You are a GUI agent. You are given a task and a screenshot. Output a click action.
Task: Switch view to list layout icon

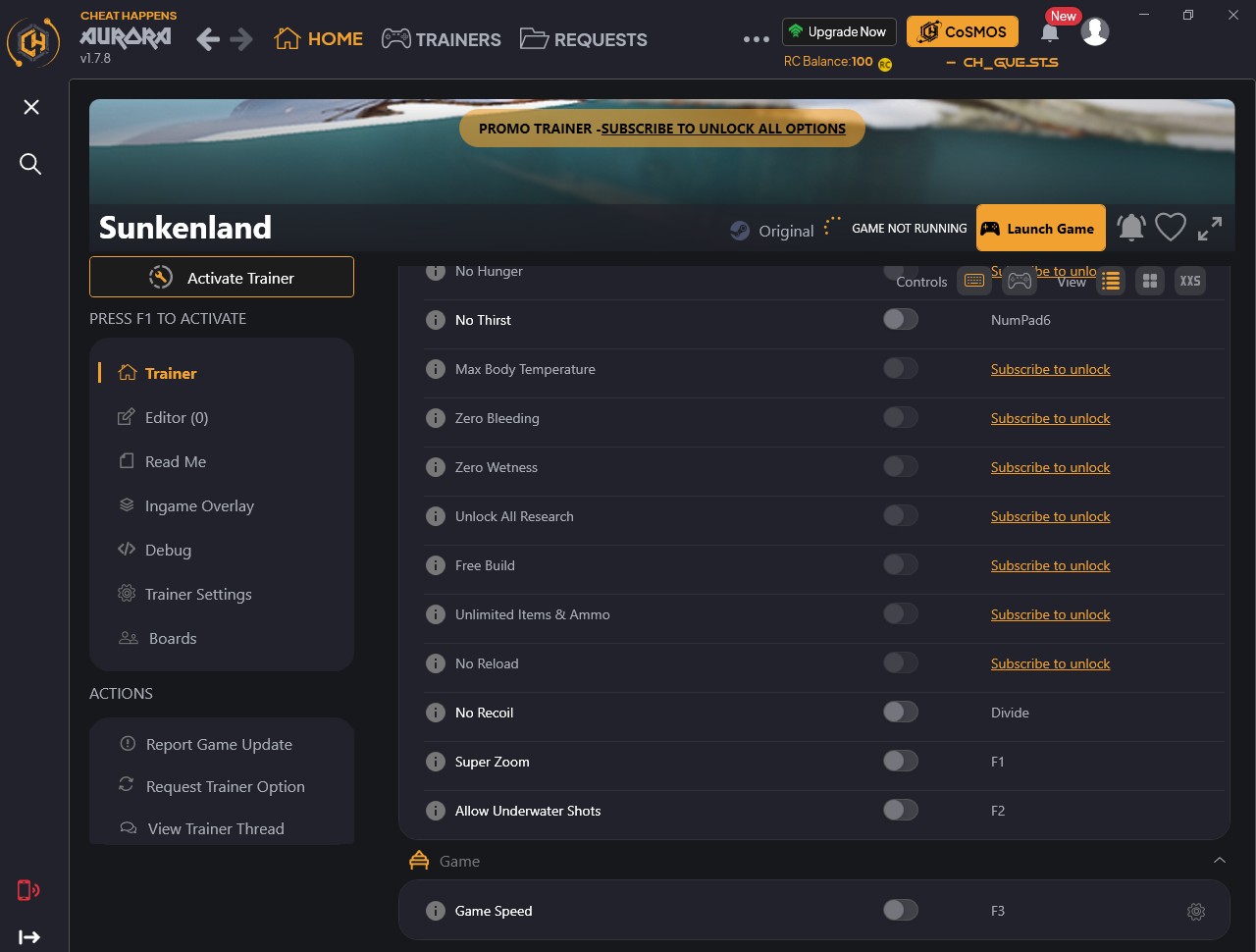pyautogui.click(x=1110, y=281)
